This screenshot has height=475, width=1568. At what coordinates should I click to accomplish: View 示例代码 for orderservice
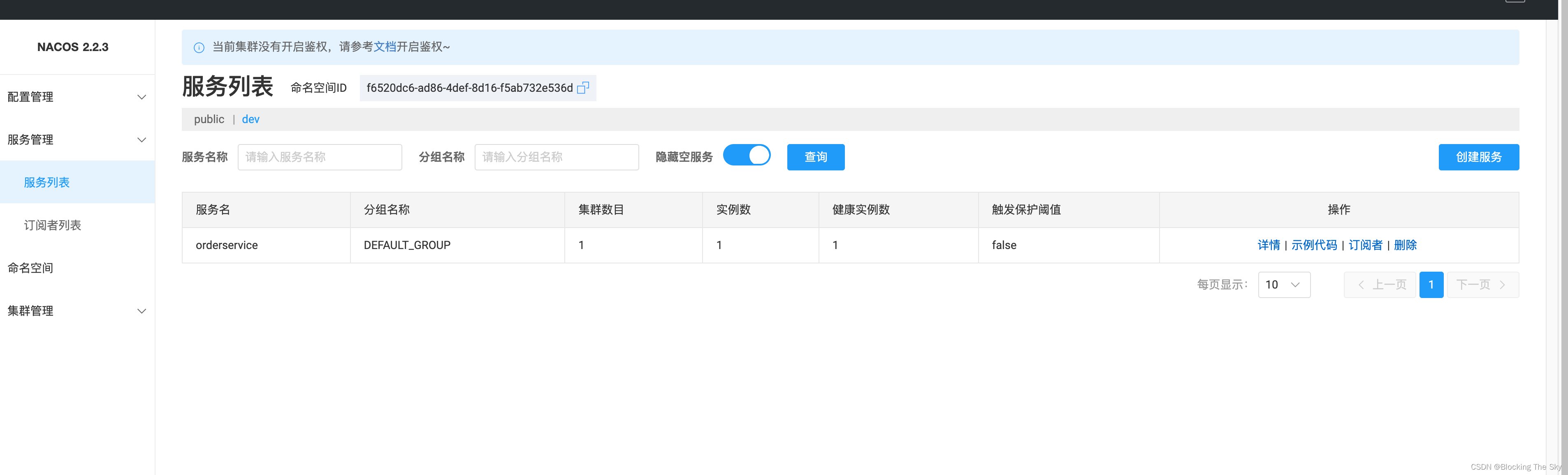coord(1314,245)
